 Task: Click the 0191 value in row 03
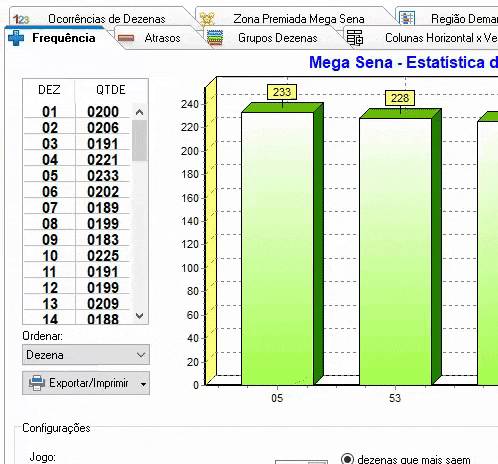[103, 144]
